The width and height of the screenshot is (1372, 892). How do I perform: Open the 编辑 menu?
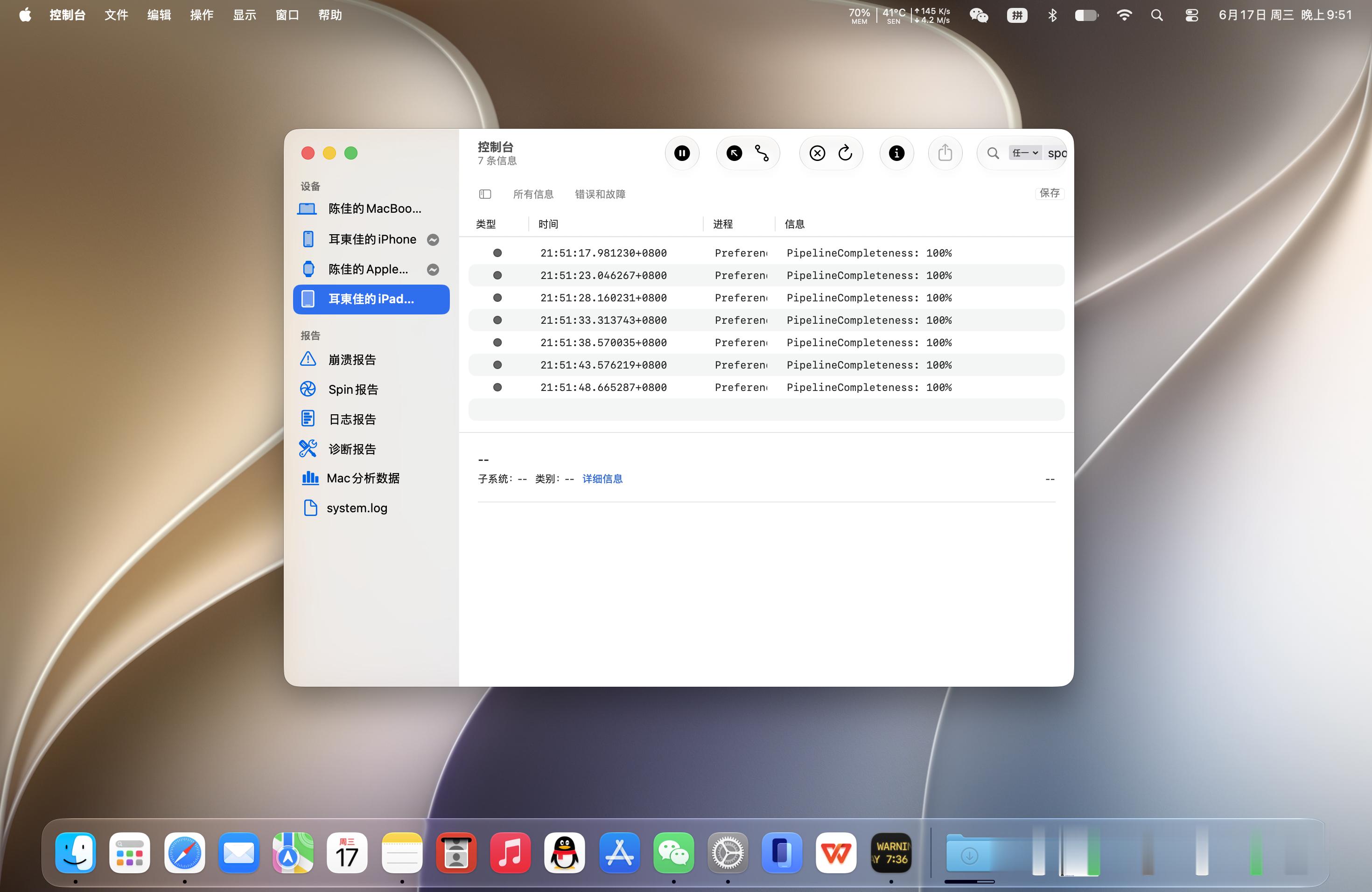pyautogui.click(x=159, y=15)
